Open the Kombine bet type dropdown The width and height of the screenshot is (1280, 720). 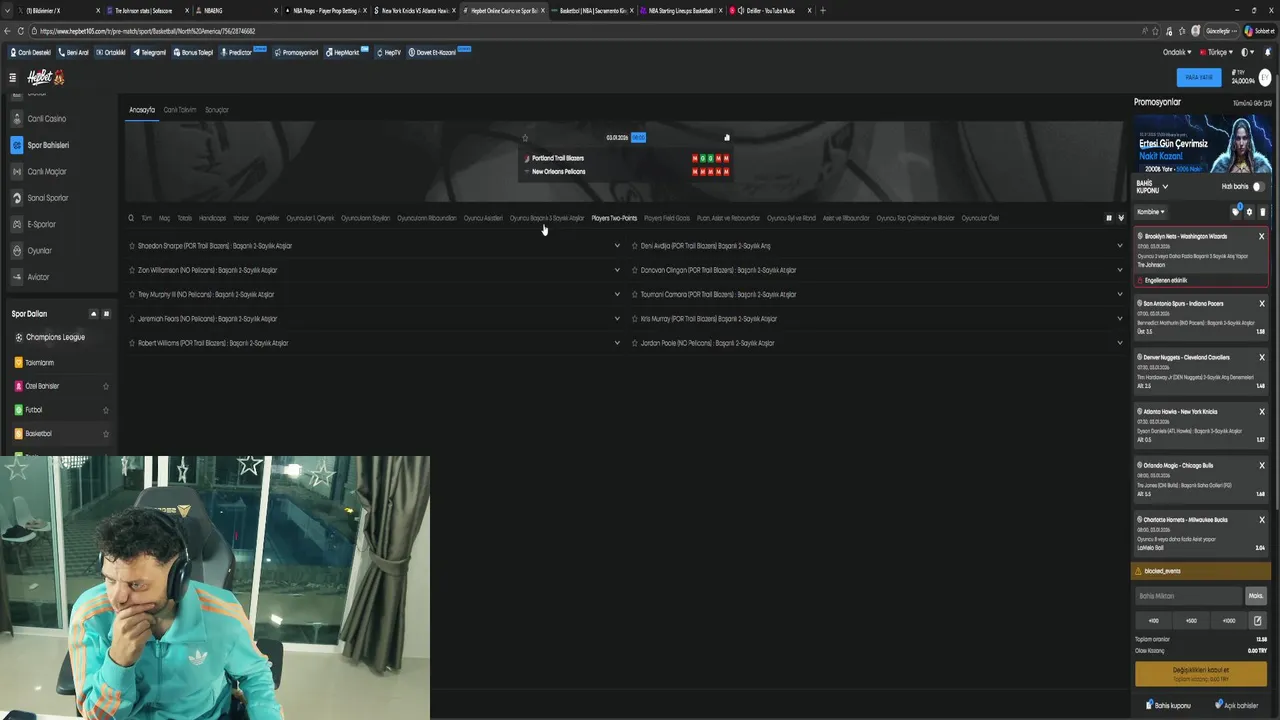(1150, 212)
